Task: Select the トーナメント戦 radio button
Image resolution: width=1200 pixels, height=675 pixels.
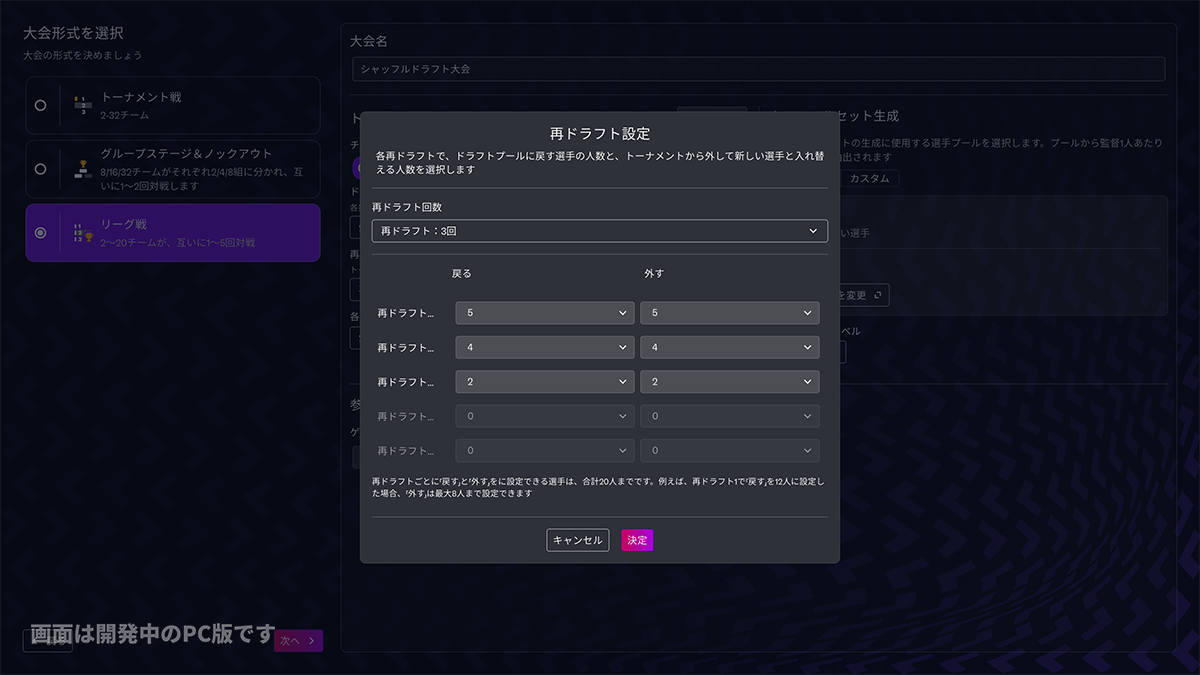Action: 40,105
